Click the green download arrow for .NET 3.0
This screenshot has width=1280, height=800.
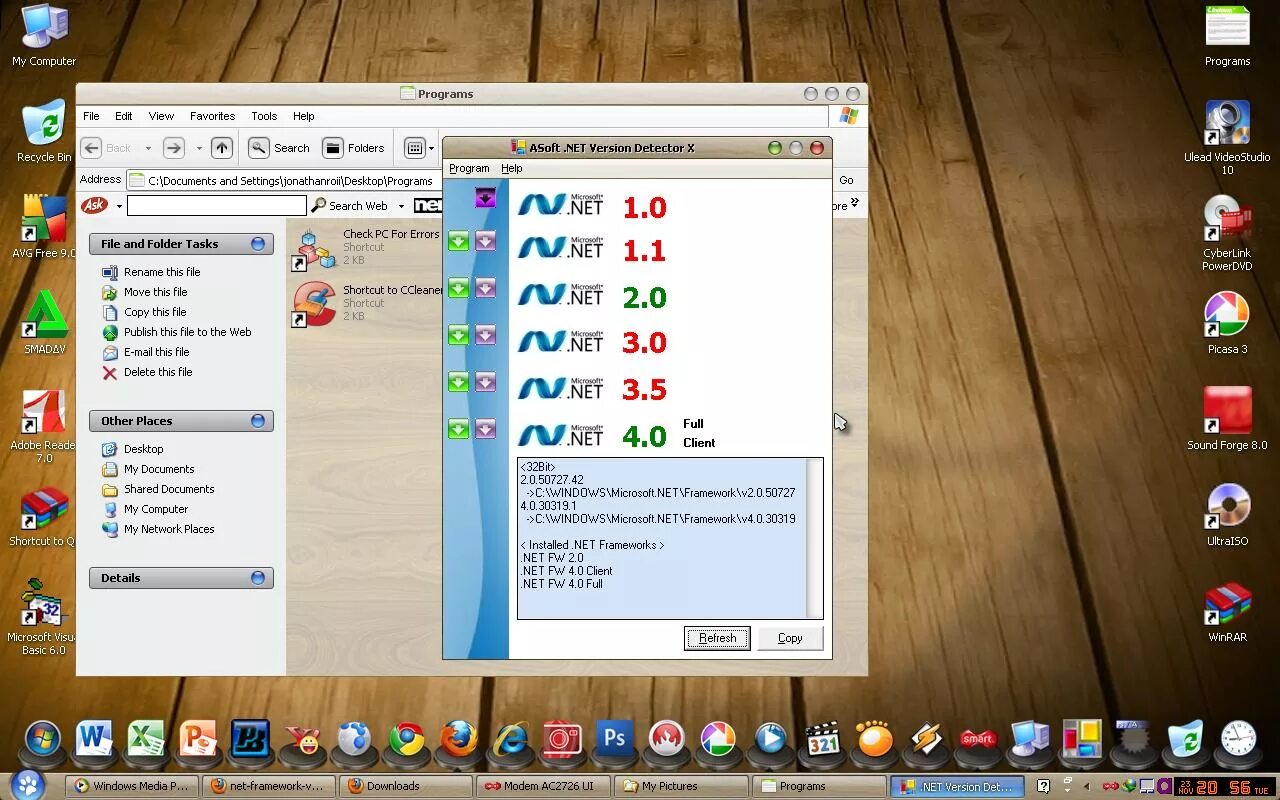tap(458, 335)
